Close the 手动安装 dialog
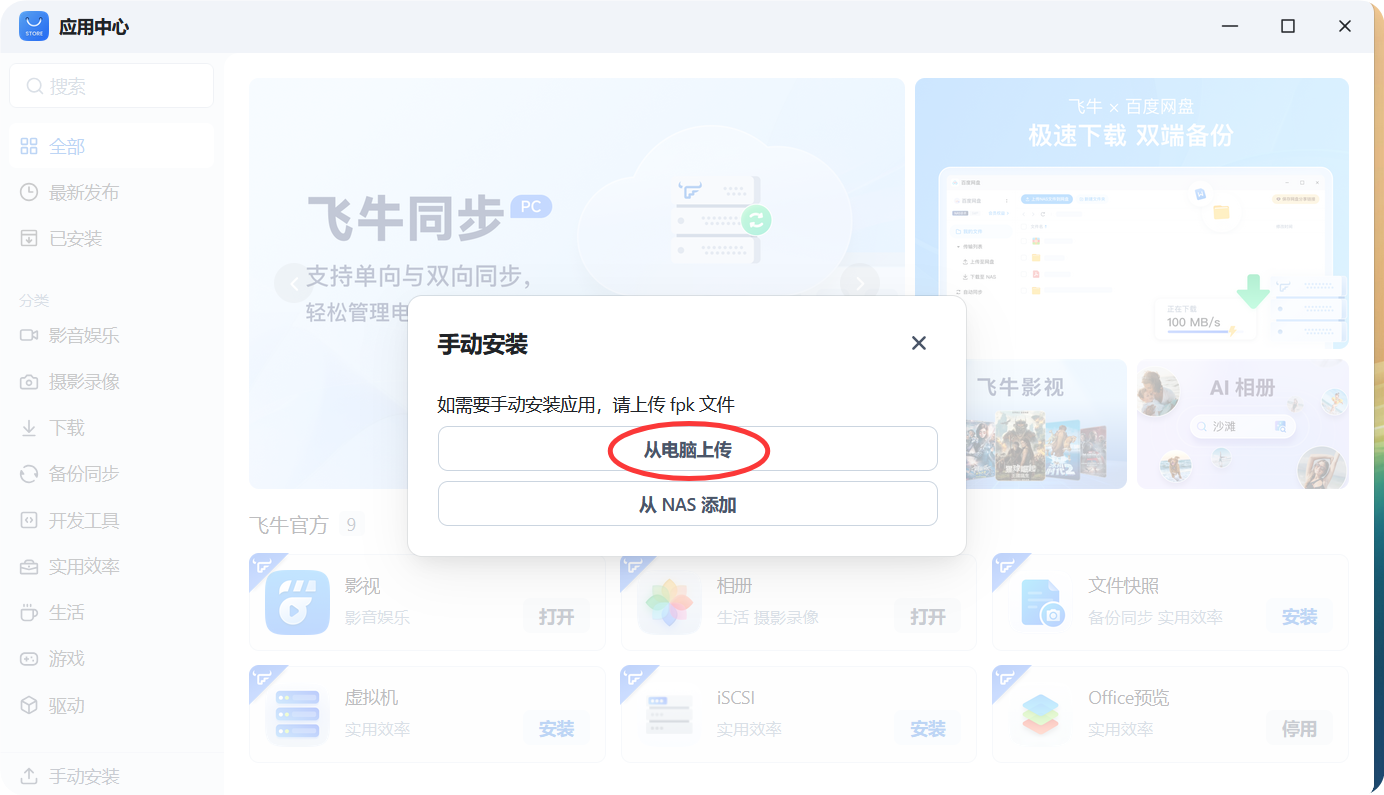 point(919,342)
